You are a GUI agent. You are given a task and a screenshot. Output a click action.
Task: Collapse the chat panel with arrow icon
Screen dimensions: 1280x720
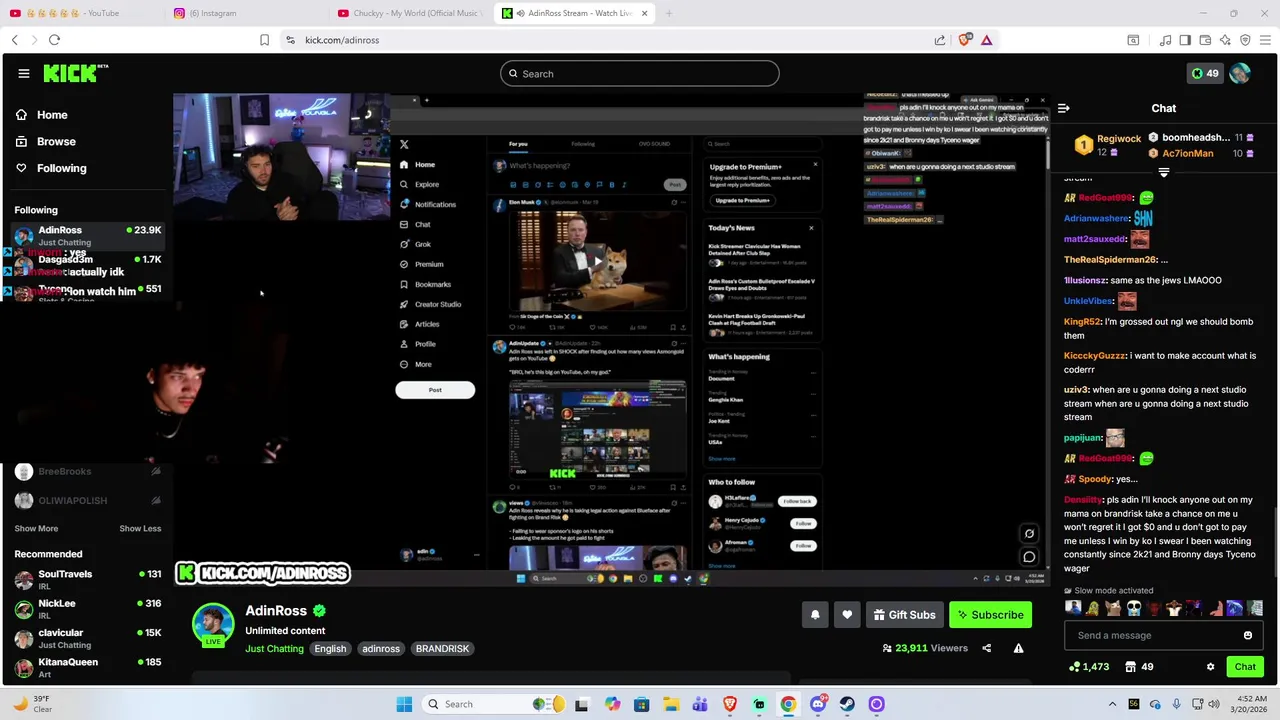click(x=1064, y=108)
